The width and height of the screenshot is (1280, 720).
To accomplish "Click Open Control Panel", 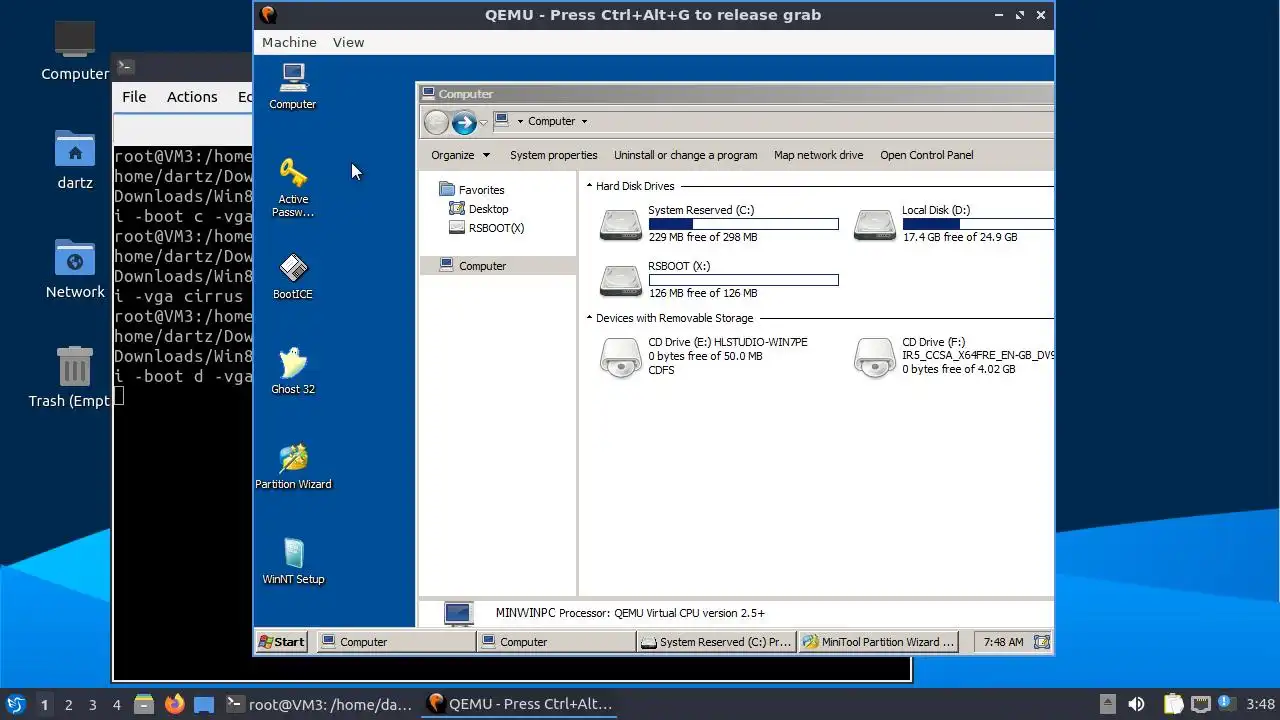I will tap(926, 155).
